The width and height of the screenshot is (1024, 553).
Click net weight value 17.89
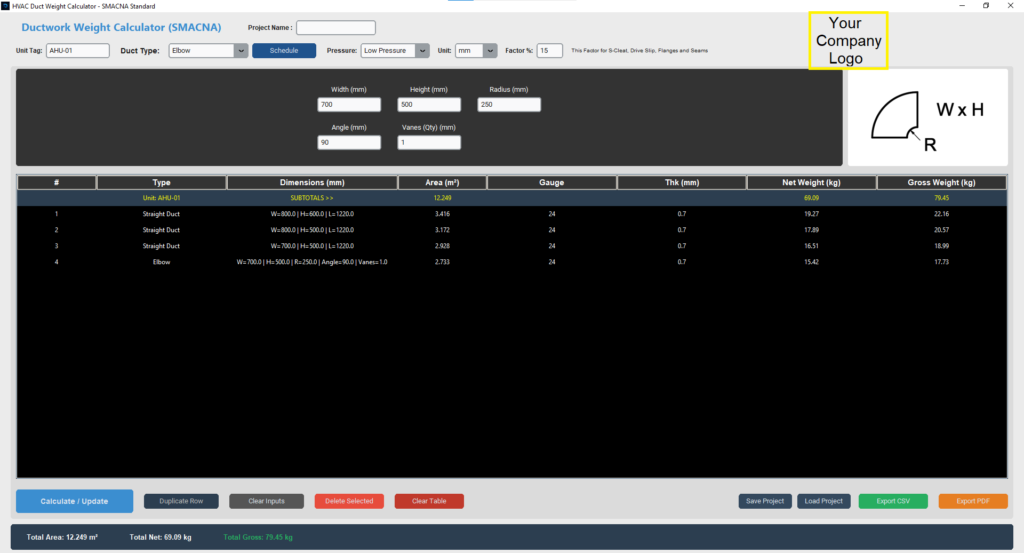click(x=811, y=230)
